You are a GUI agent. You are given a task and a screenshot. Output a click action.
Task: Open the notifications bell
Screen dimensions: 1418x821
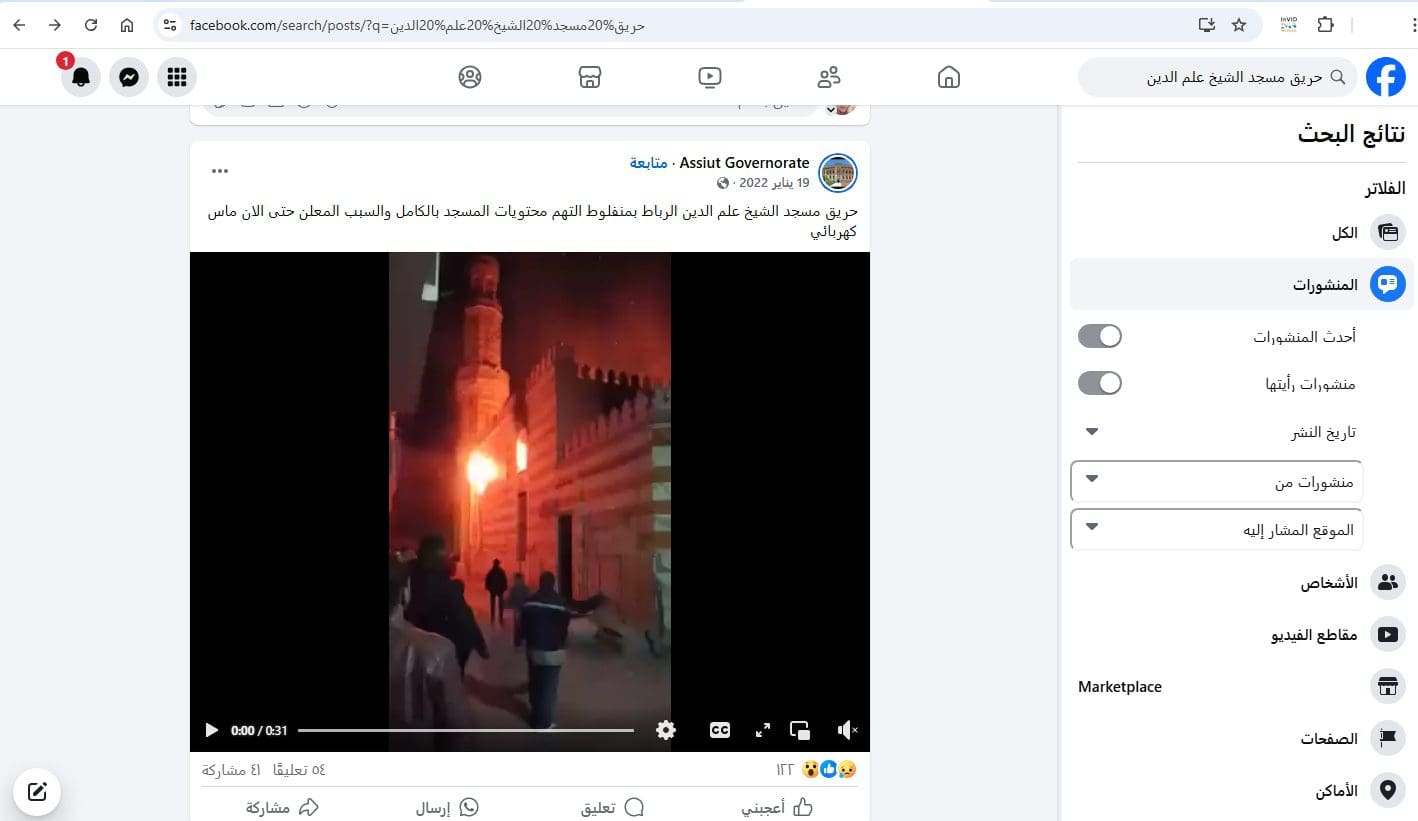click(81, 77)
